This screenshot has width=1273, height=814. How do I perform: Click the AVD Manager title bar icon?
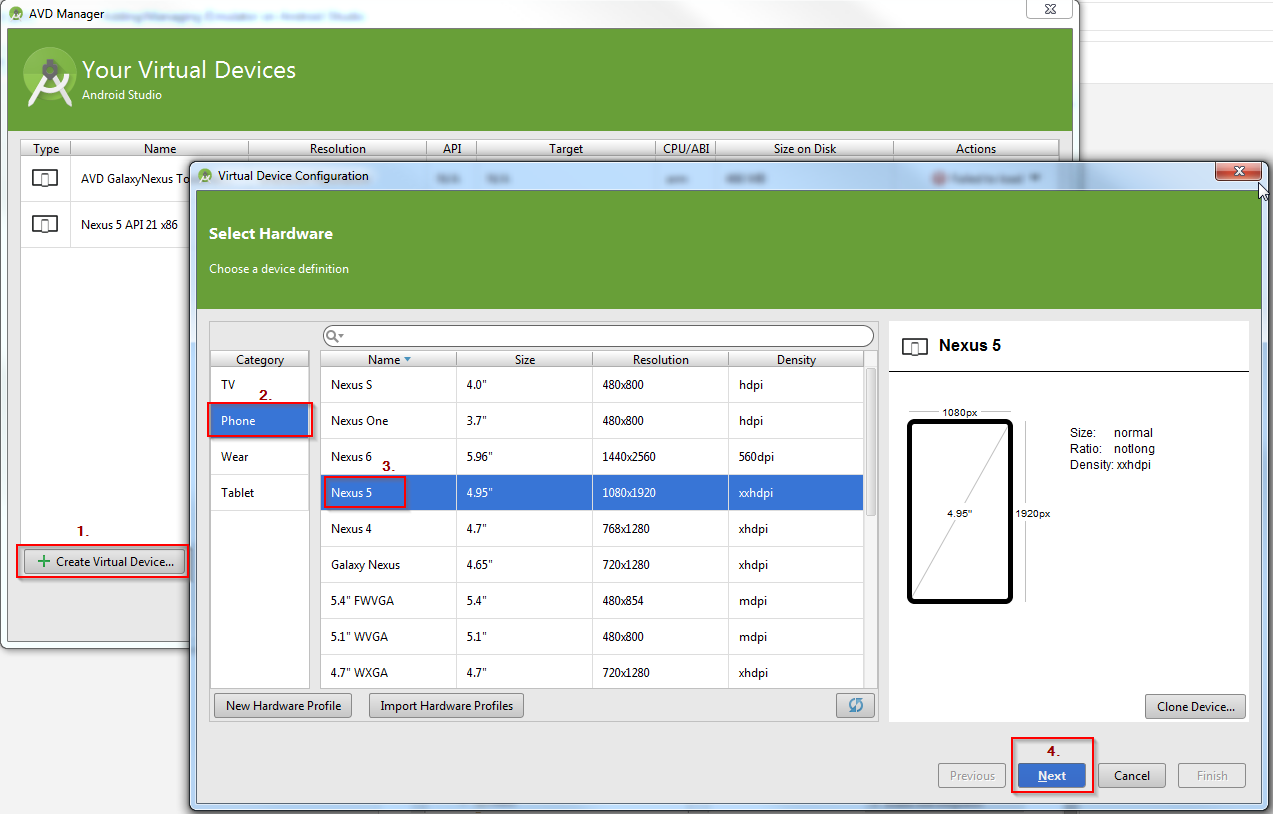(16, 14)
